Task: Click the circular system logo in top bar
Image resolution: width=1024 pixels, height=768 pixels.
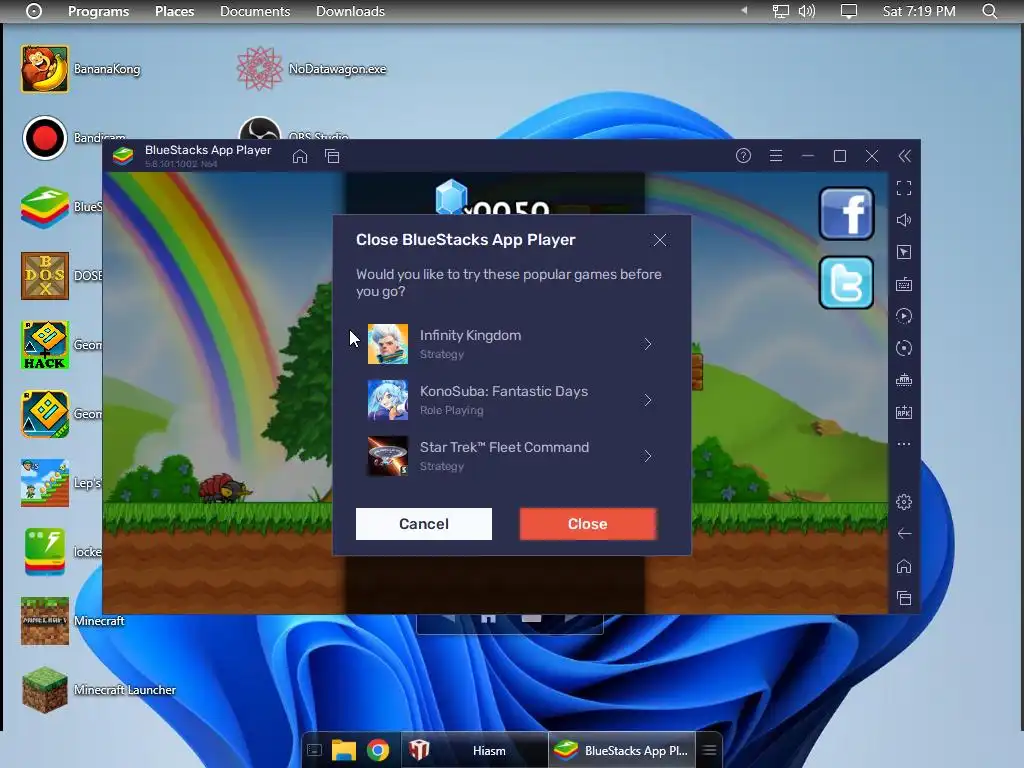Action: 34,11
